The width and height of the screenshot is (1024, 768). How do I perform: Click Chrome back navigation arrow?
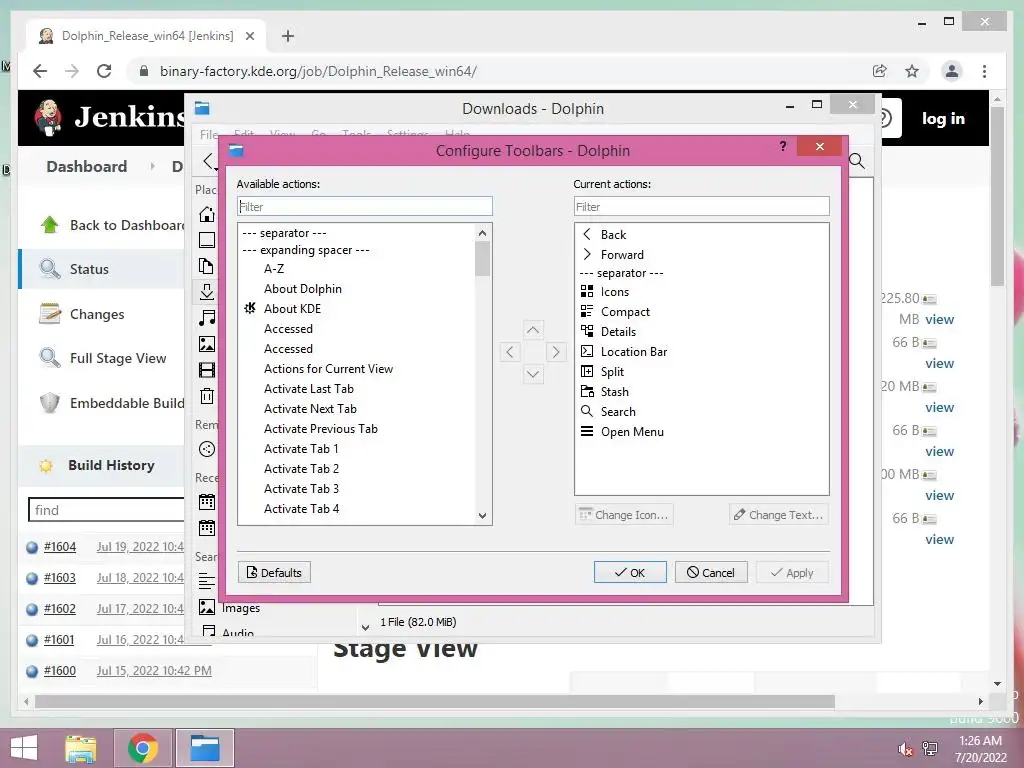40,71
